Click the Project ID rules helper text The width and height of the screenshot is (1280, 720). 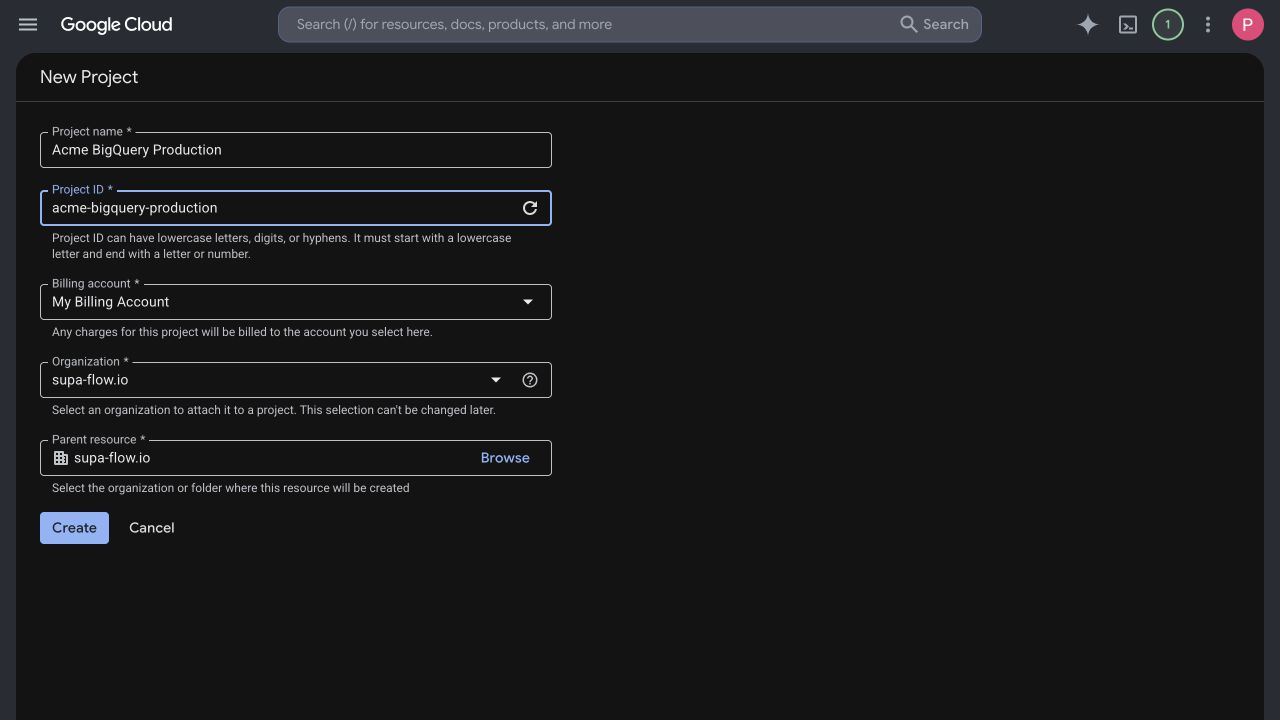(282, 246)
